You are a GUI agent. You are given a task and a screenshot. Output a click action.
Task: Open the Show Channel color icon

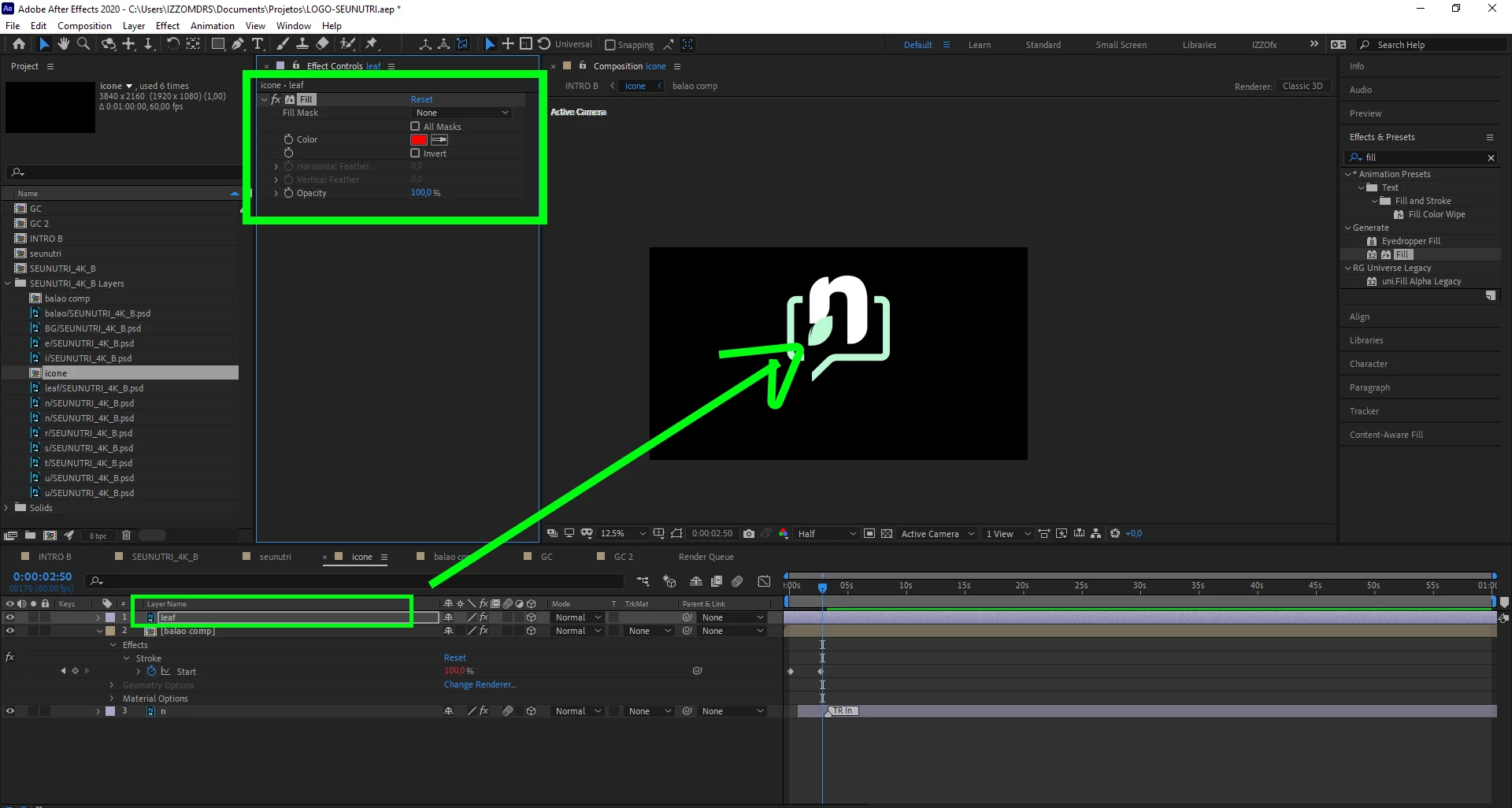(784, 533)
